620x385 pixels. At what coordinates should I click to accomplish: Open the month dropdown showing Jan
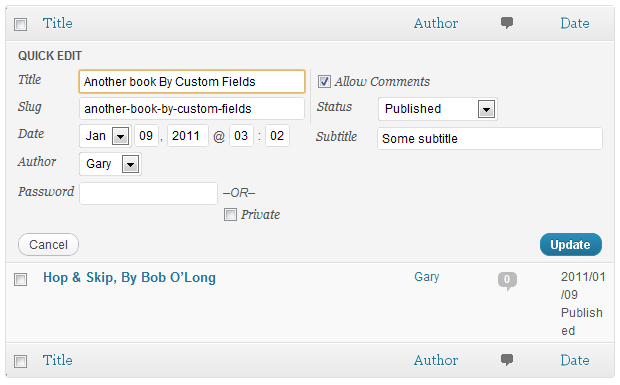105,136
